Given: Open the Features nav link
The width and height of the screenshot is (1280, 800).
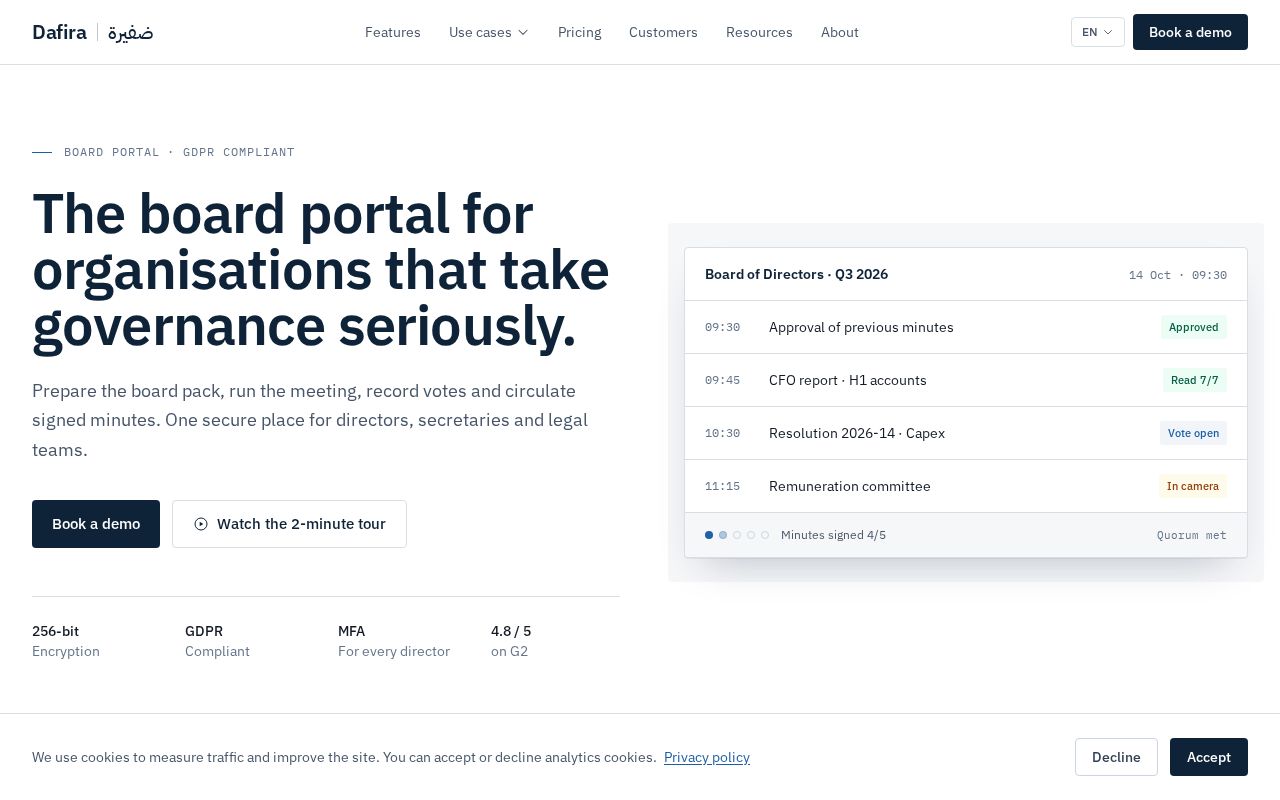Looking at the screenshot, I should (x=393, y=32).
